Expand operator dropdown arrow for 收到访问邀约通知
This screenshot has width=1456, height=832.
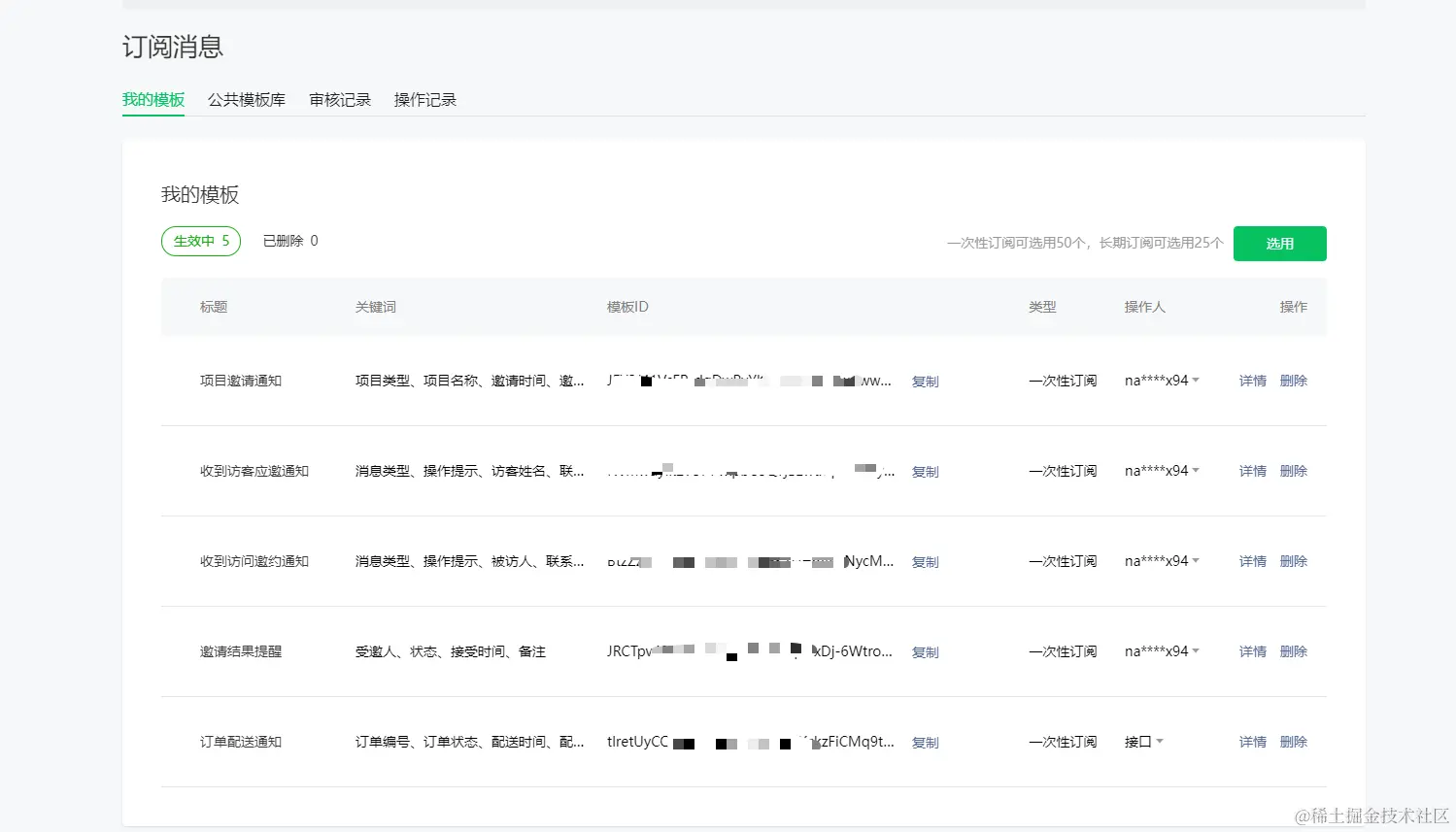(1196, 561)
